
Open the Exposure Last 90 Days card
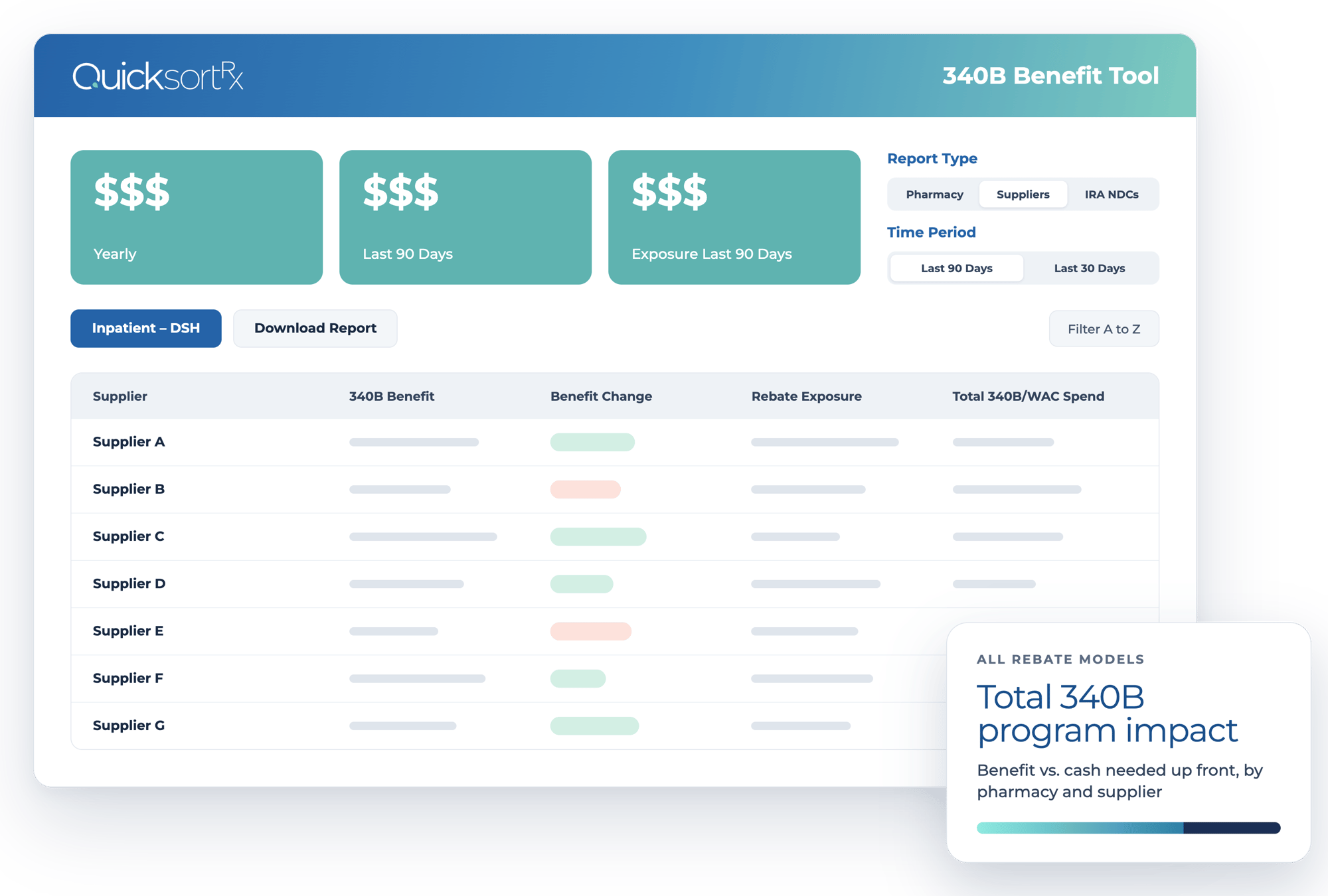[734, 217]
